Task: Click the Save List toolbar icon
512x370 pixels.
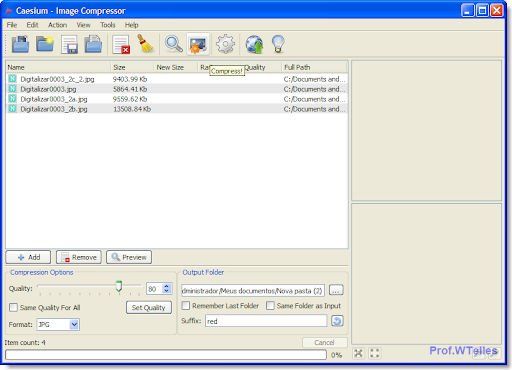Action: pyautogui.click(x=69, y=44)
